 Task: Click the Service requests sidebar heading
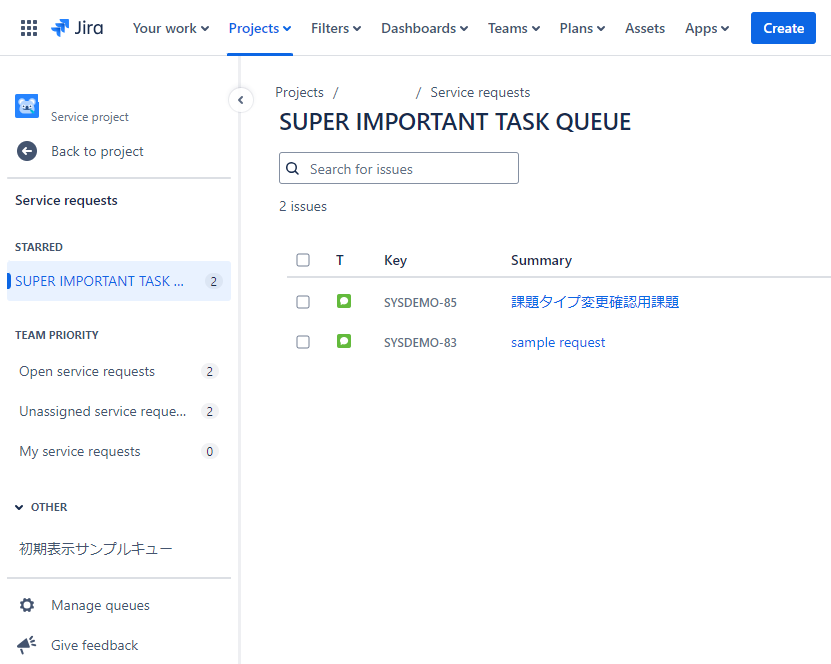coord(66,200)
